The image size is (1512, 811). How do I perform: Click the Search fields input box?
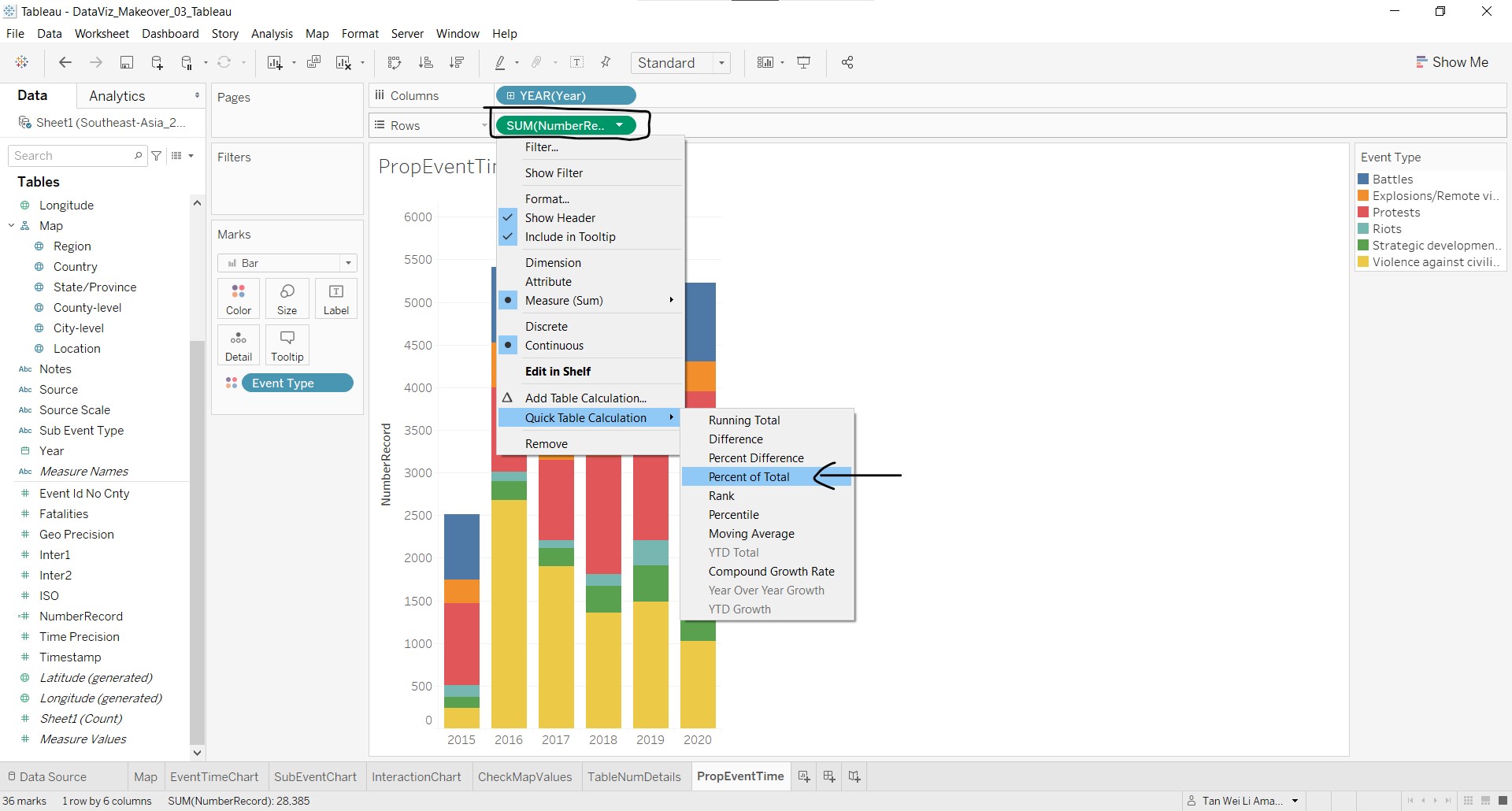click(x=72, y=156)
